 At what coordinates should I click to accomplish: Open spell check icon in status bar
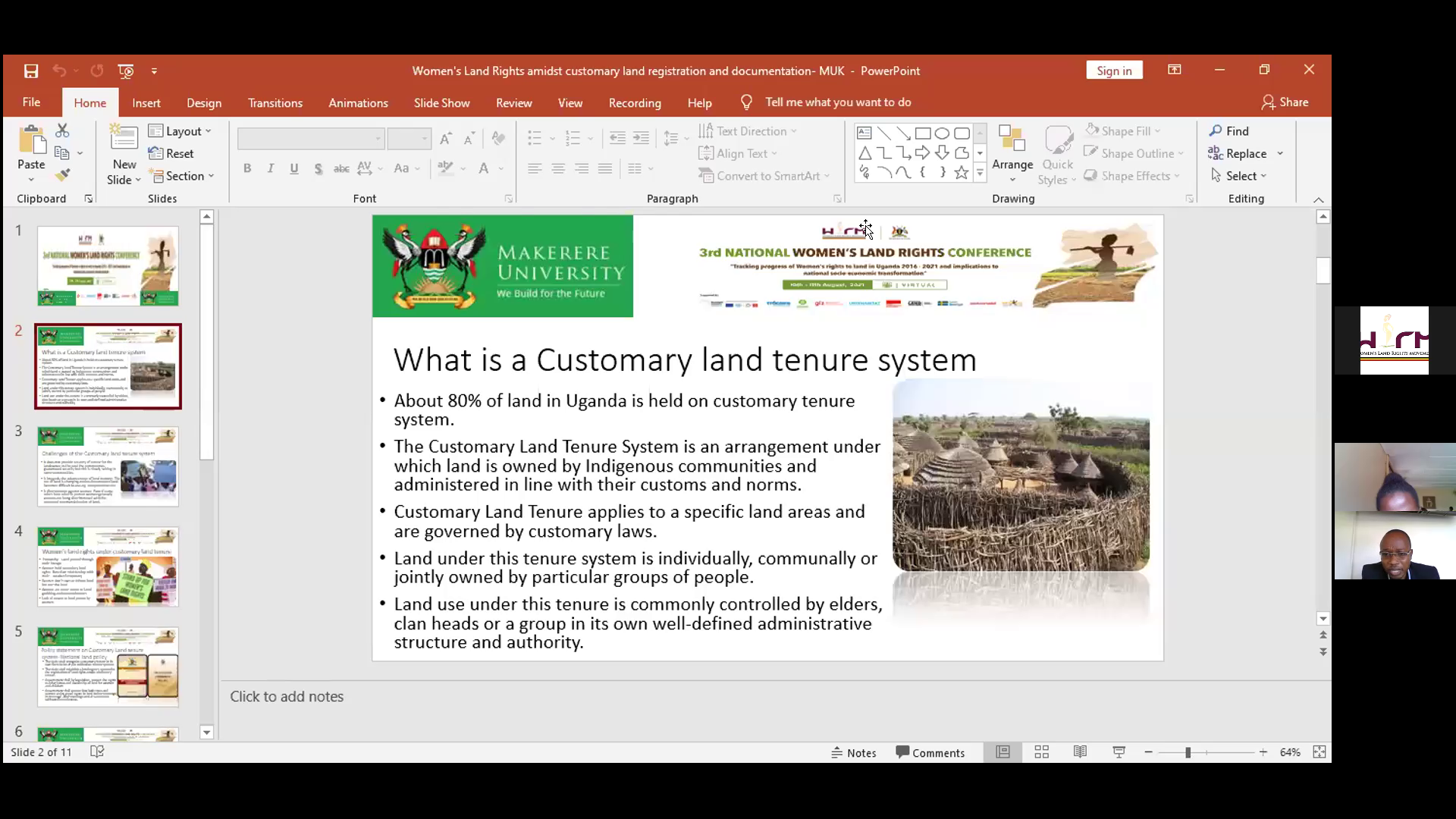pyautogui.click(x=97, y=752)
